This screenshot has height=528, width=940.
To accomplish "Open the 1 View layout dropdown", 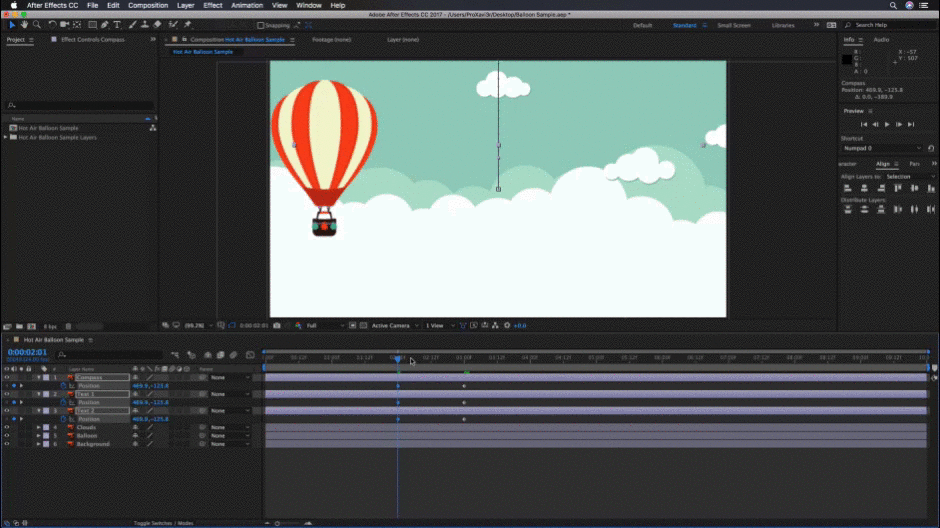I will pos(439,325).
